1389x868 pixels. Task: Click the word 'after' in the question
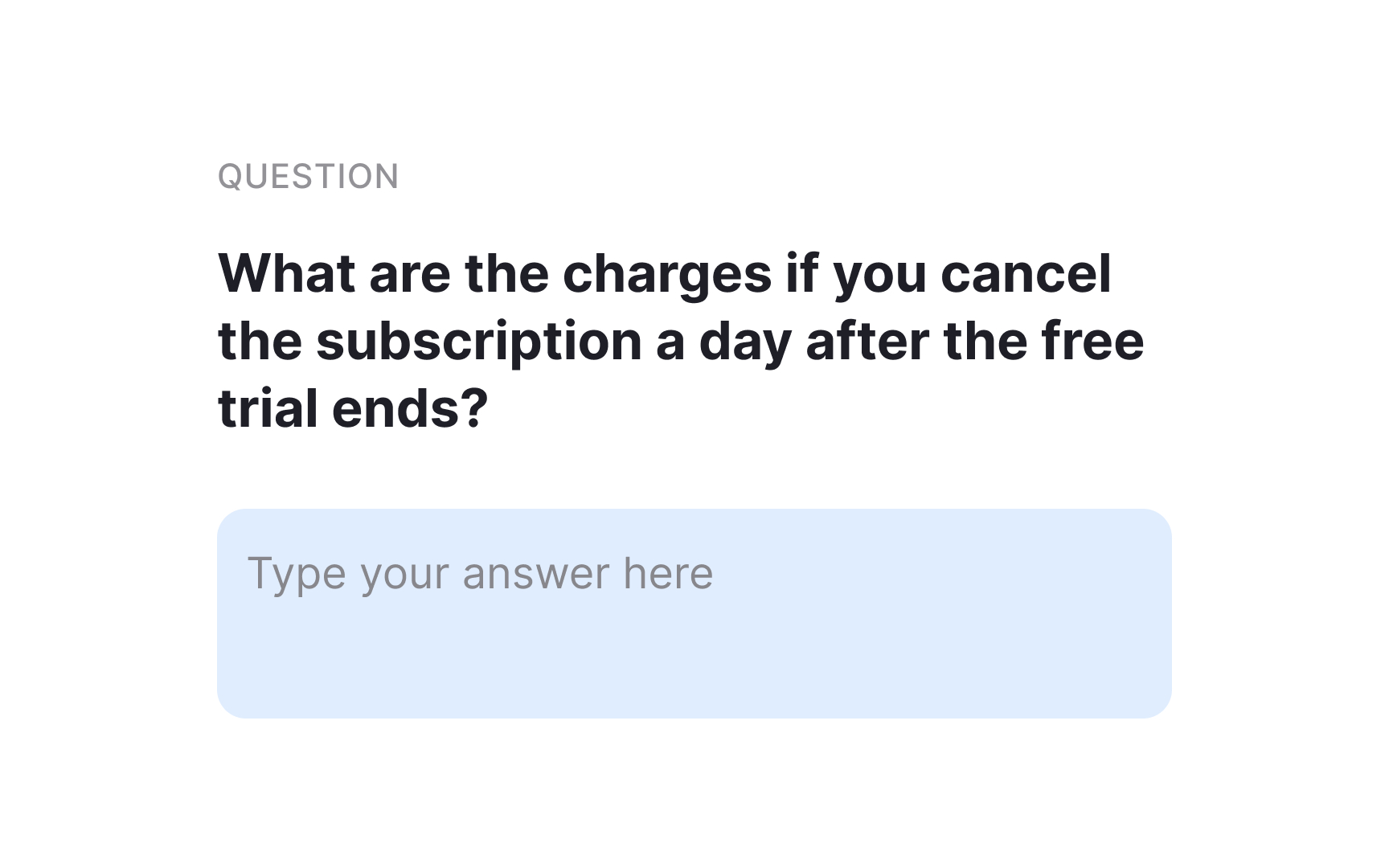pos(867,341)
